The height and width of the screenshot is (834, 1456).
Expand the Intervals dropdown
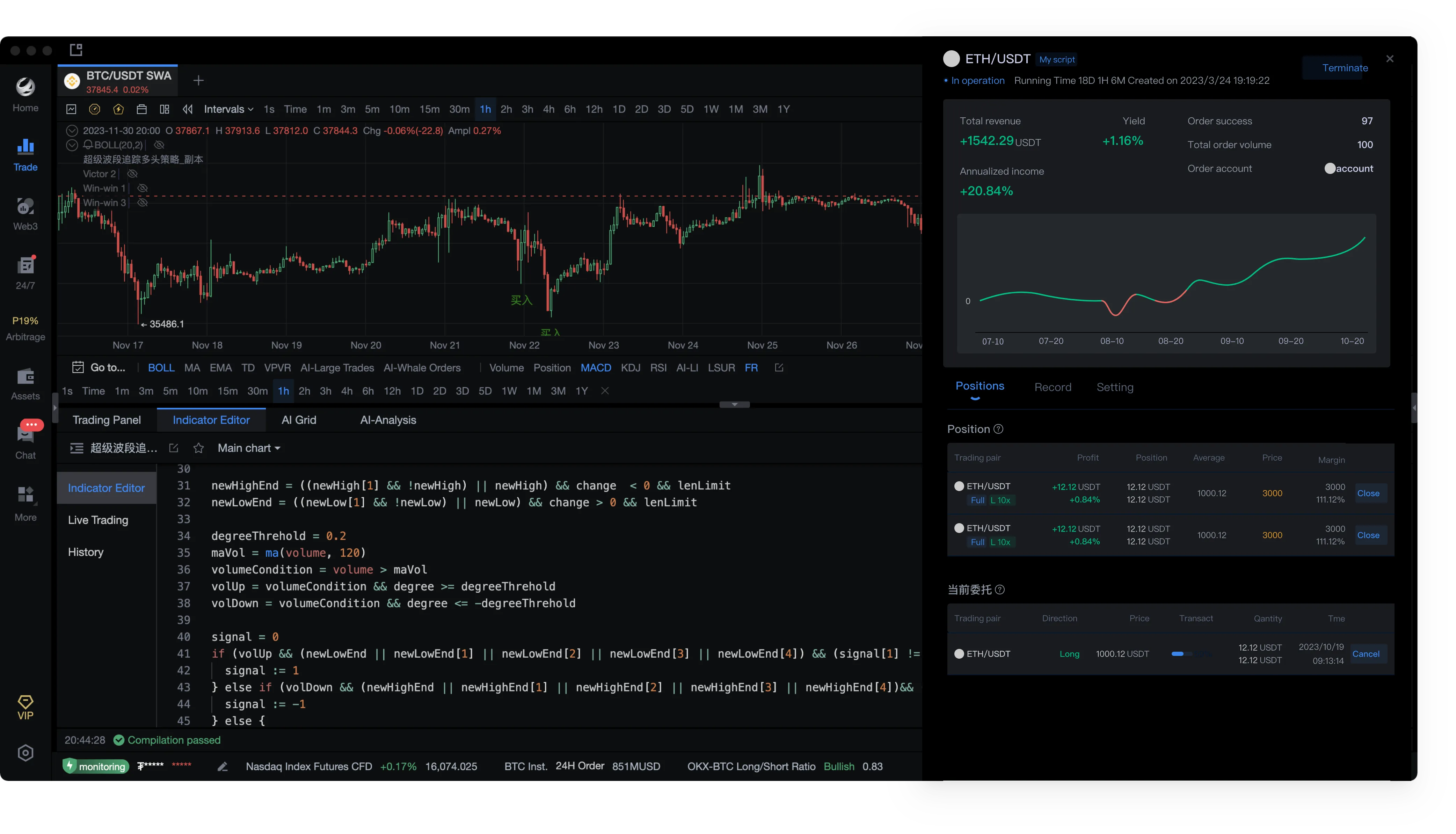228,109
